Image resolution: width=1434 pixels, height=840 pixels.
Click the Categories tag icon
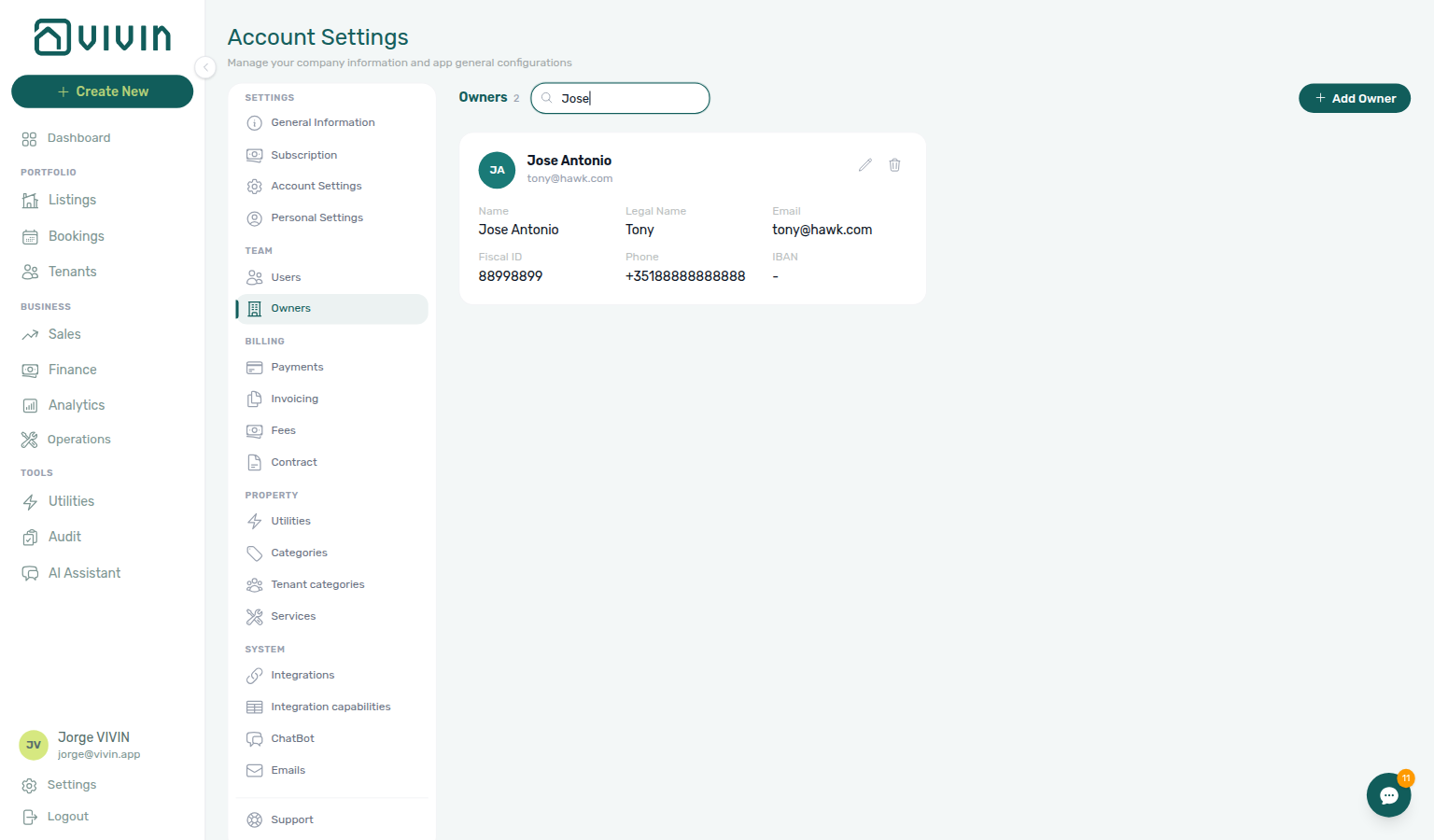click(x=254, y=553)
